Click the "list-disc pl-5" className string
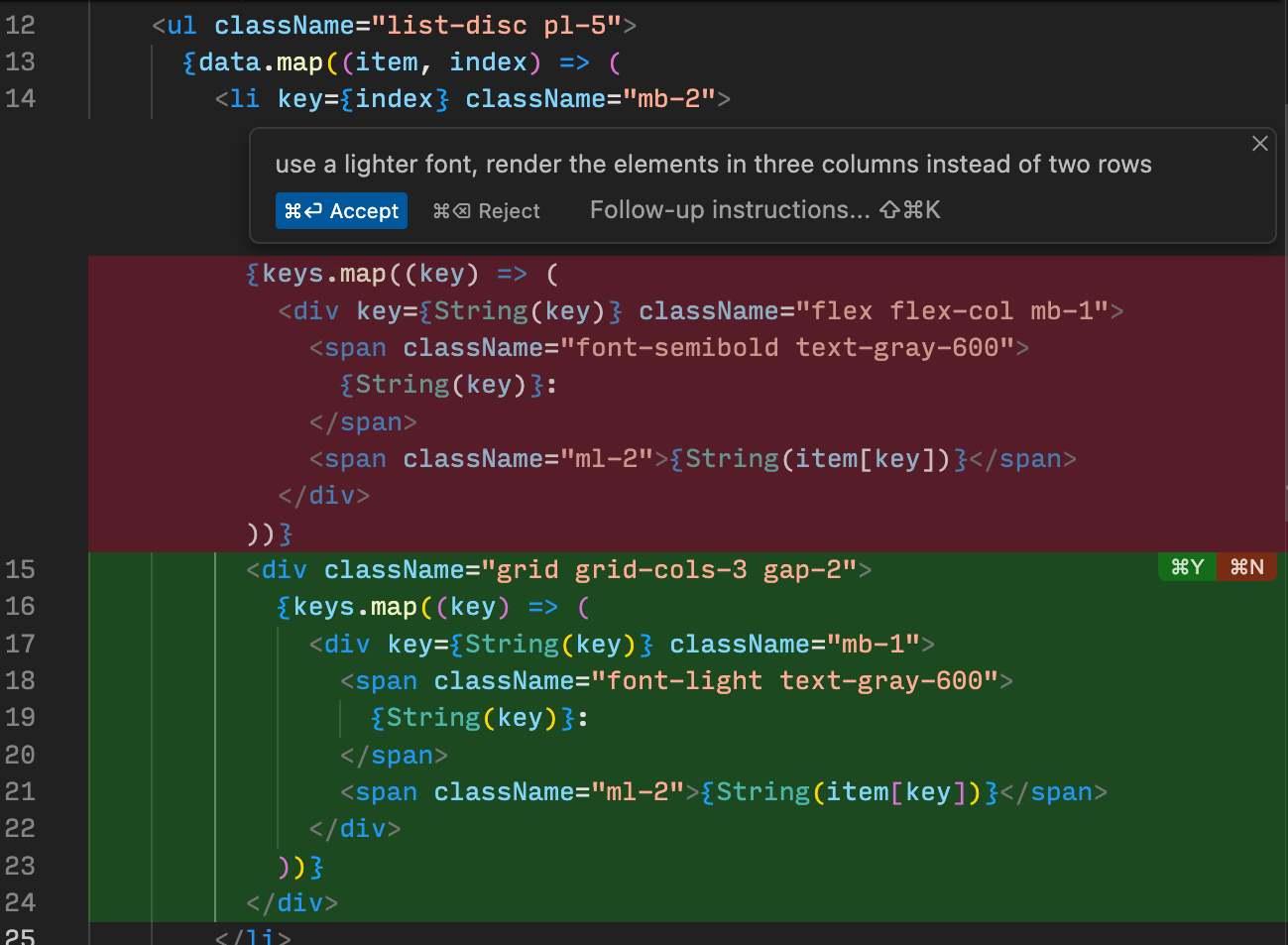 pos(503,26)
